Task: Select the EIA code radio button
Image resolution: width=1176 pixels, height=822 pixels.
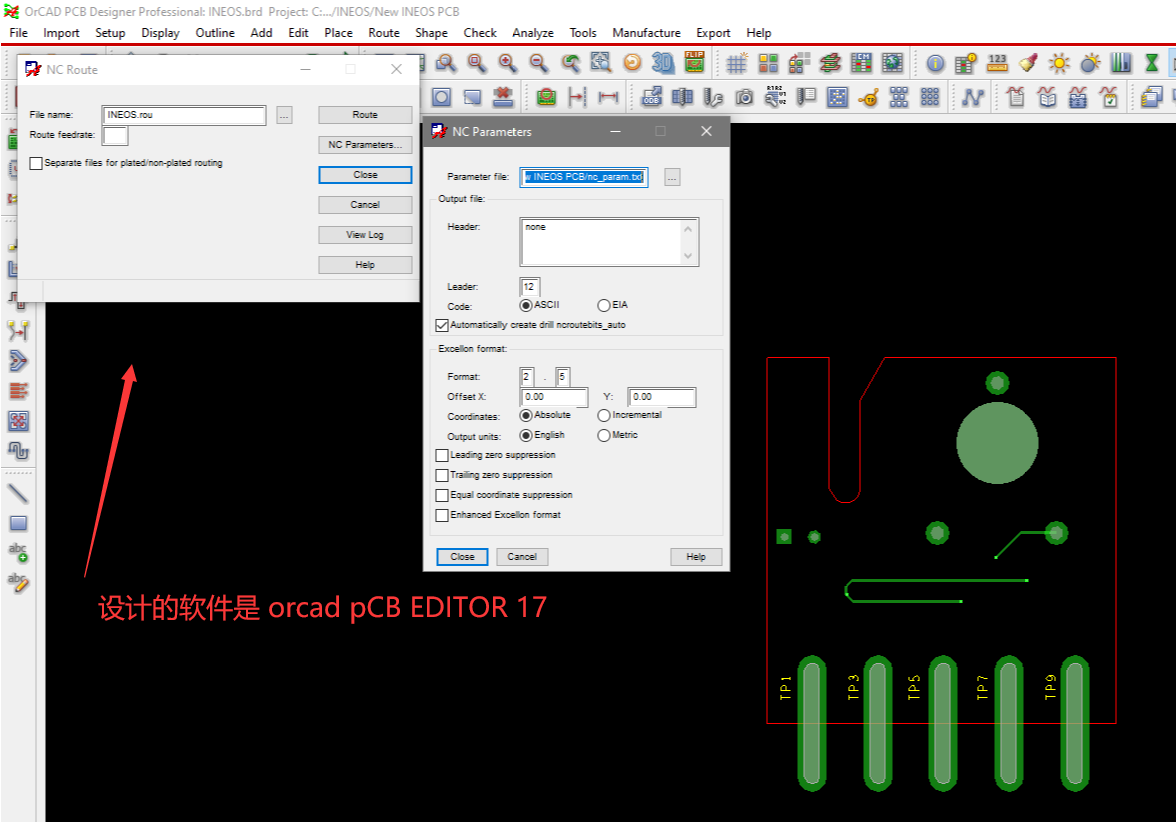Action: click(x=604, y=305)
